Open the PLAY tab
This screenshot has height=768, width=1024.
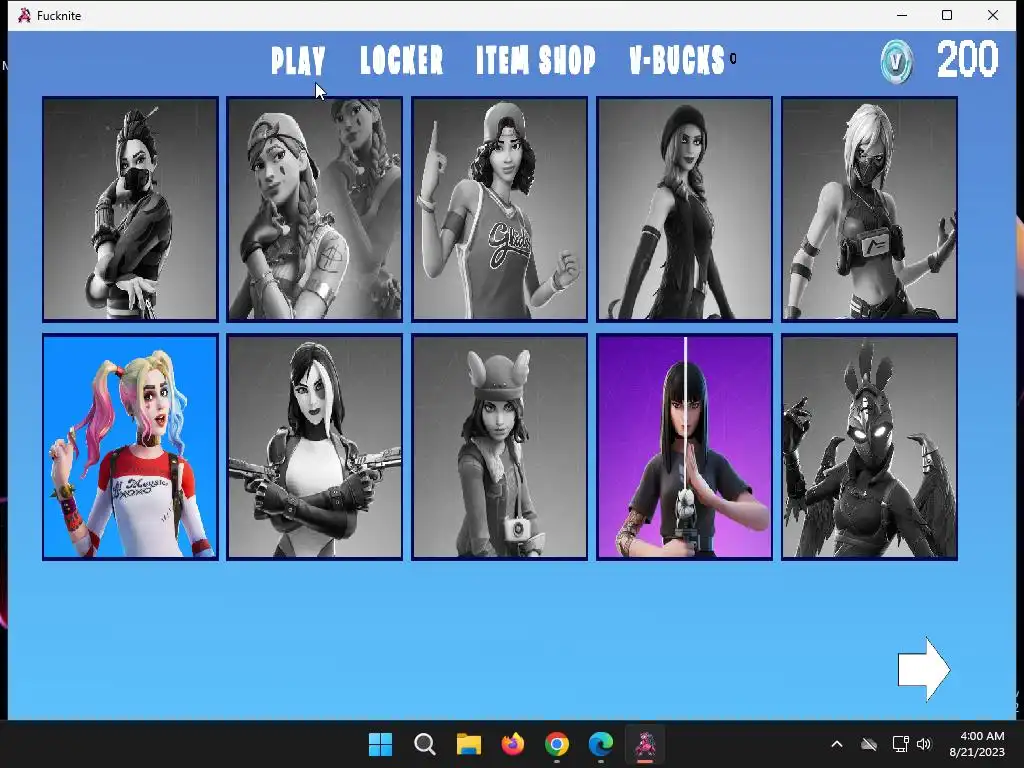(298, 61)
